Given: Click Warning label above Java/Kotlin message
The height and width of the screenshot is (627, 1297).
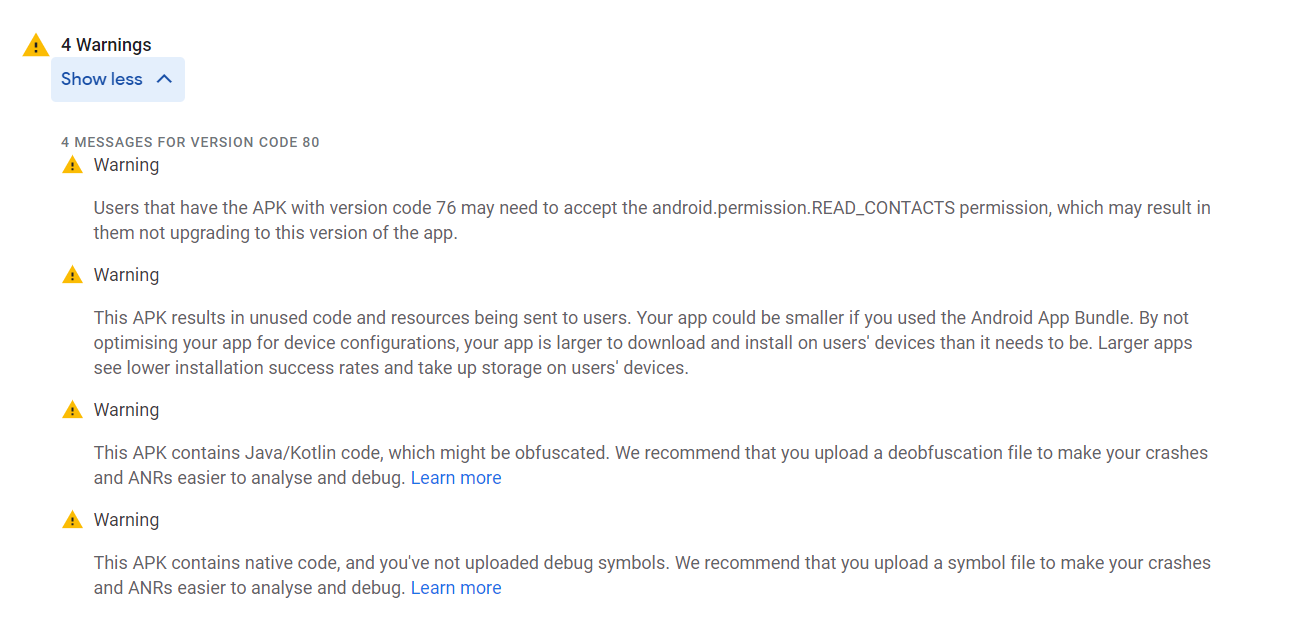Looking at the screenshot, I should click(x=126, y=410).
